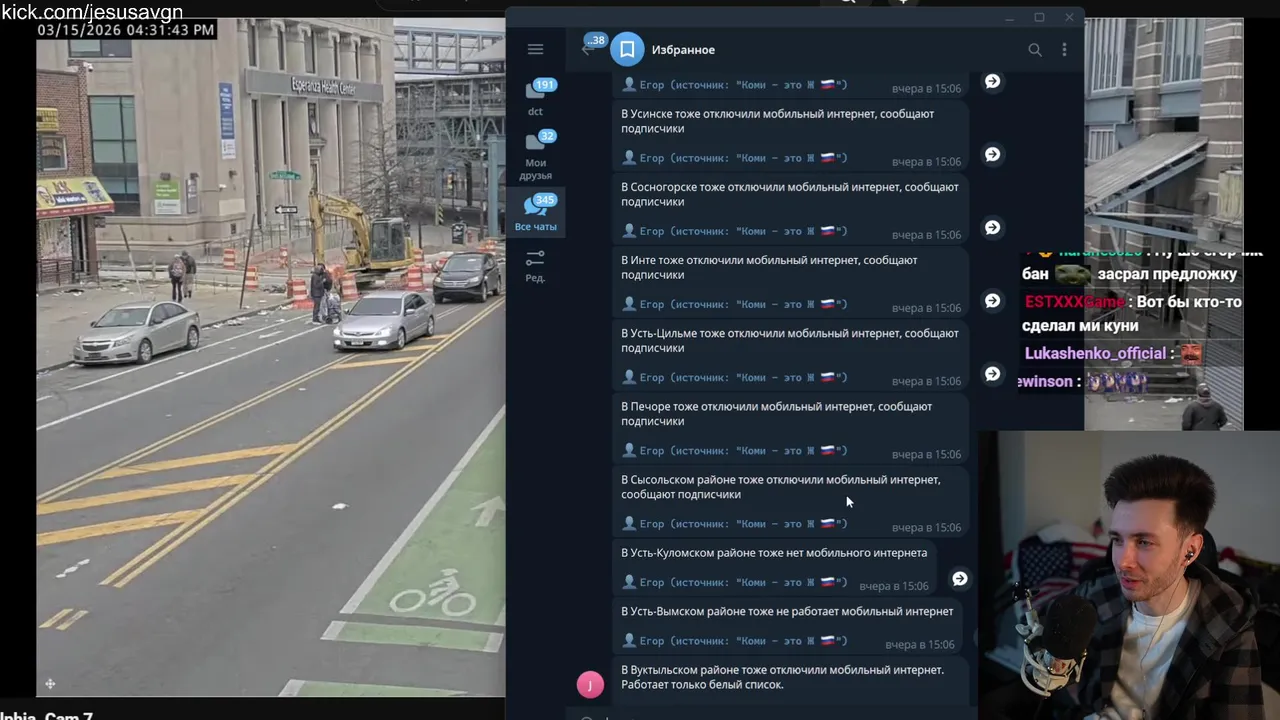Image resolution: width=1280 pixels, height=720 pixels.
Task: Click 'В Усть-Куломском районе тоже нет' message
Action: (774, 553)
